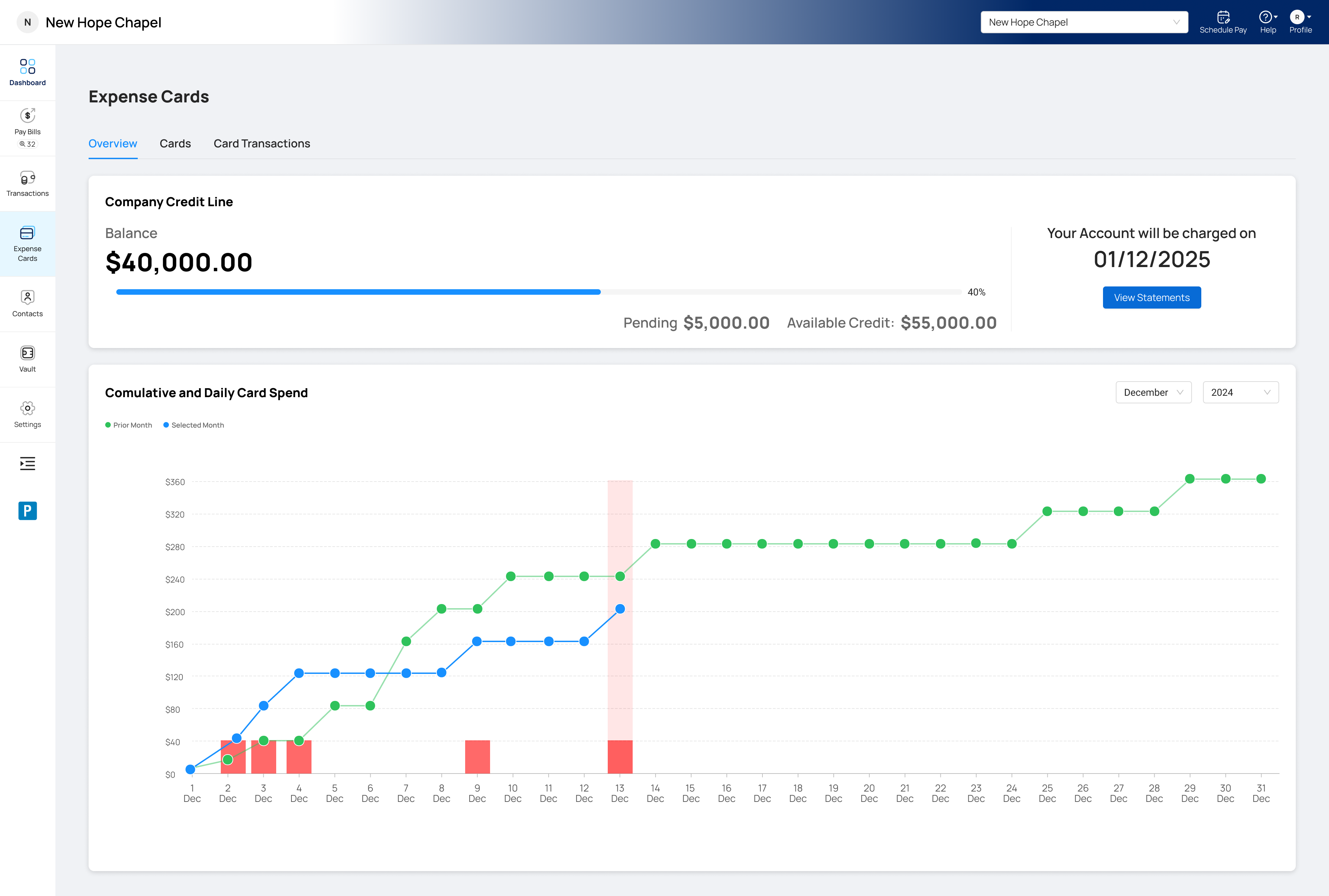Click the $40,000.00 balance amount
The image size is (1329, 896).
(179, 262)
